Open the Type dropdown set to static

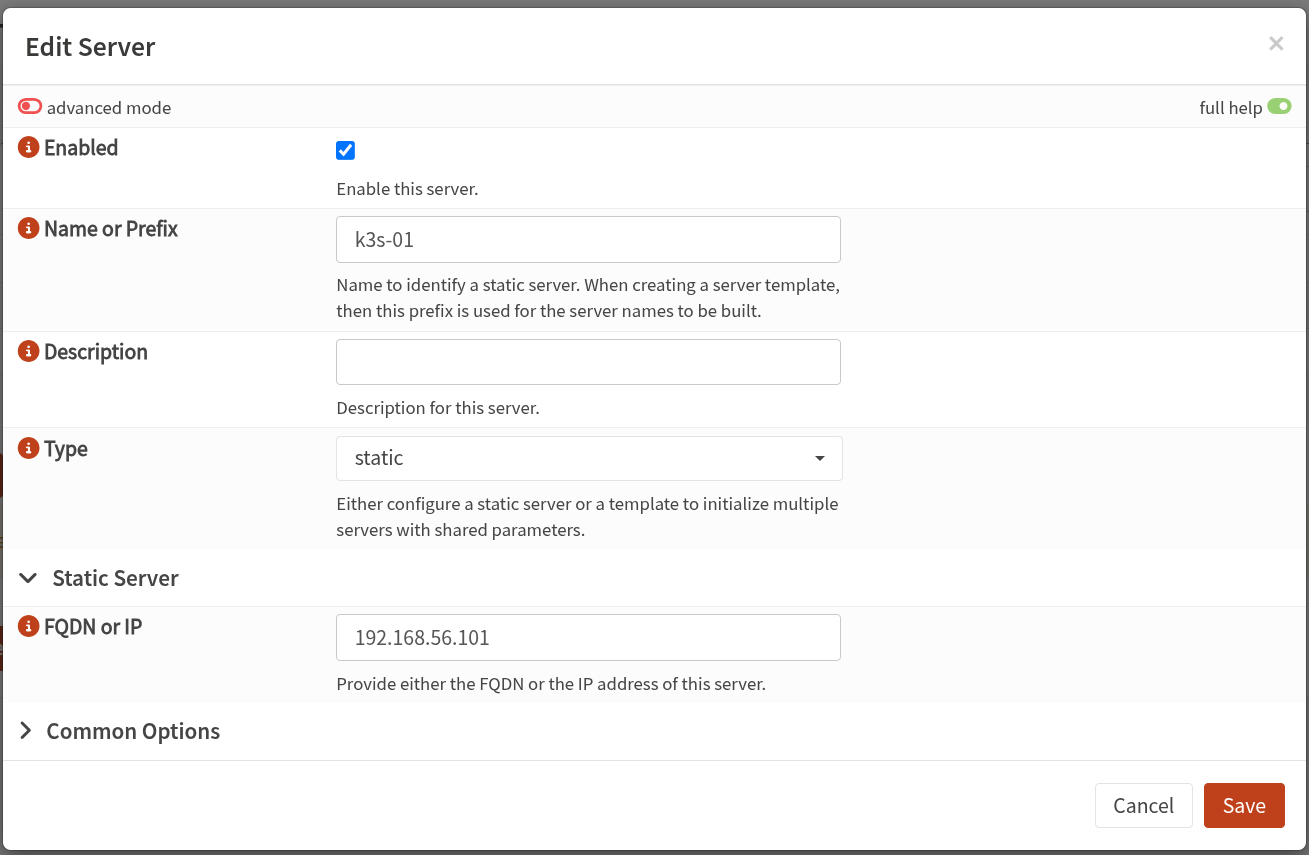tap(589, 459)
